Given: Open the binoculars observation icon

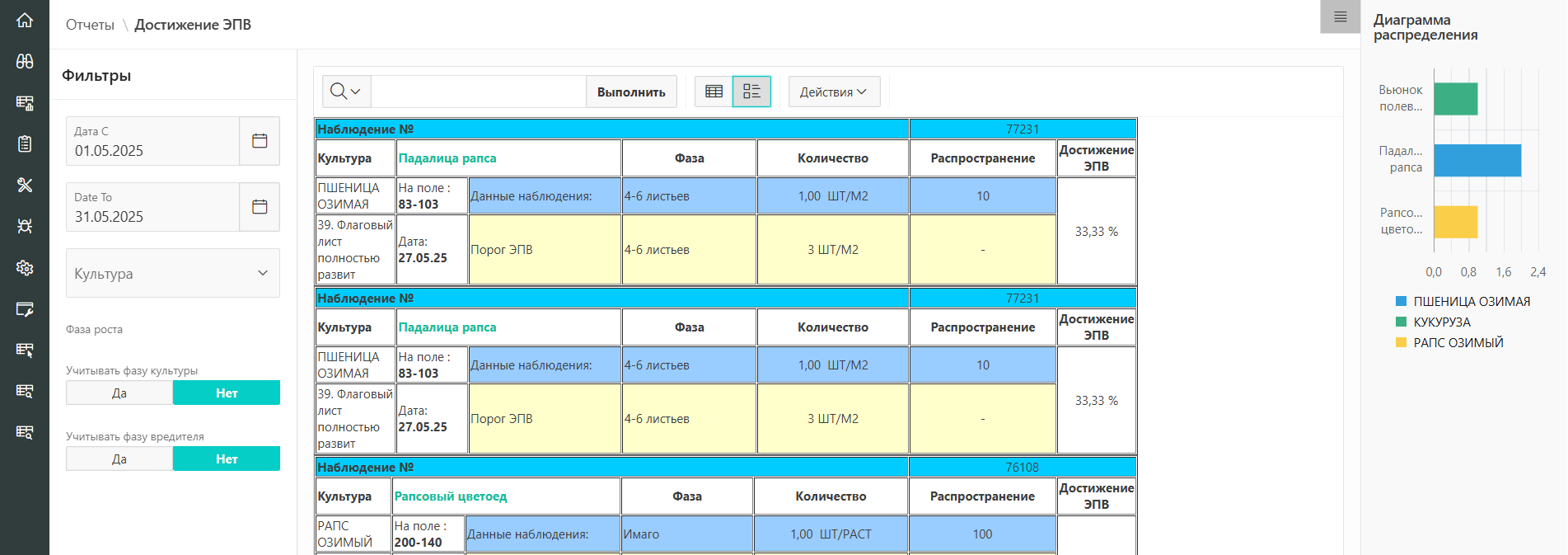Looking at the screenshot, I should [25, 61].
